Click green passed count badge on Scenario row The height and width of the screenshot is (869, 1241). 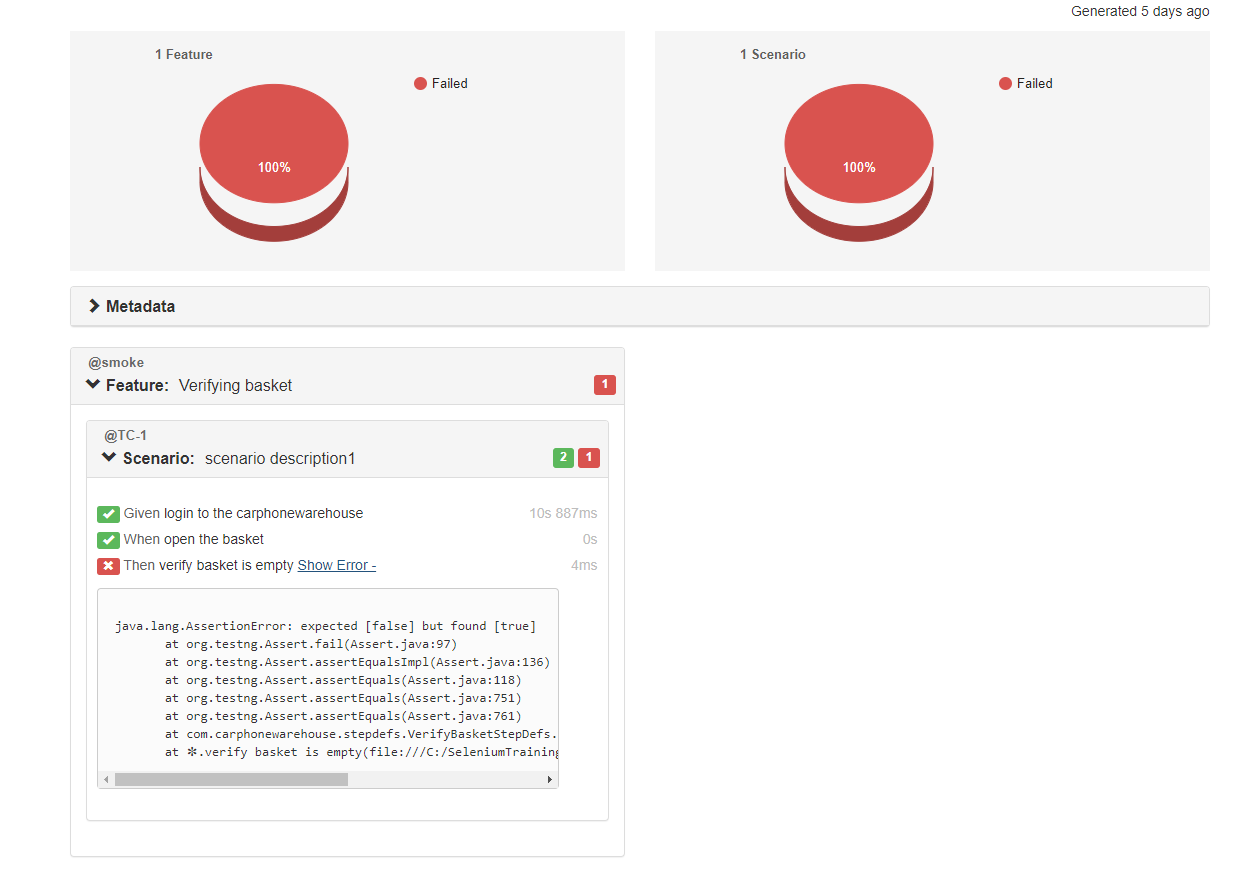pyautogui.click(x=564, y=458)
